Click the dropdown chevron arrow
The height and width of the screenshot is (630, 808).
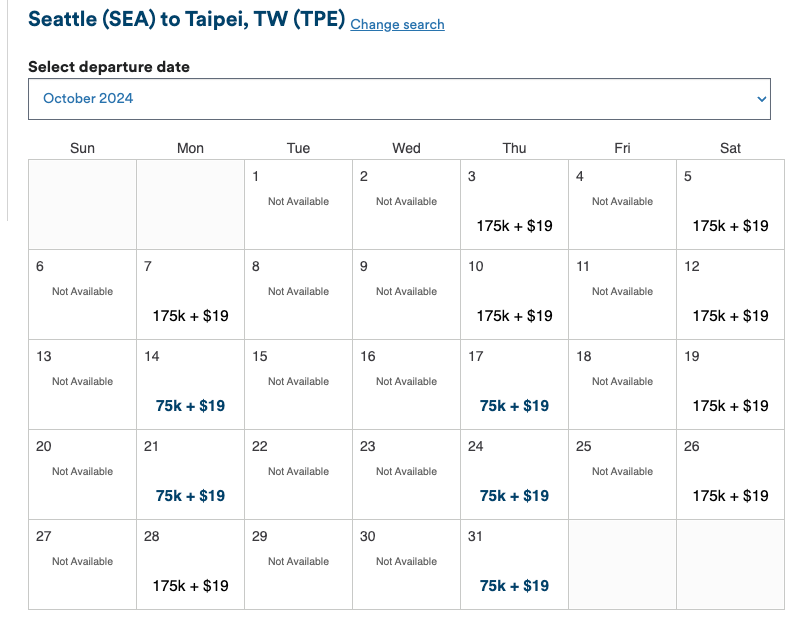click(x=761, y=99)
